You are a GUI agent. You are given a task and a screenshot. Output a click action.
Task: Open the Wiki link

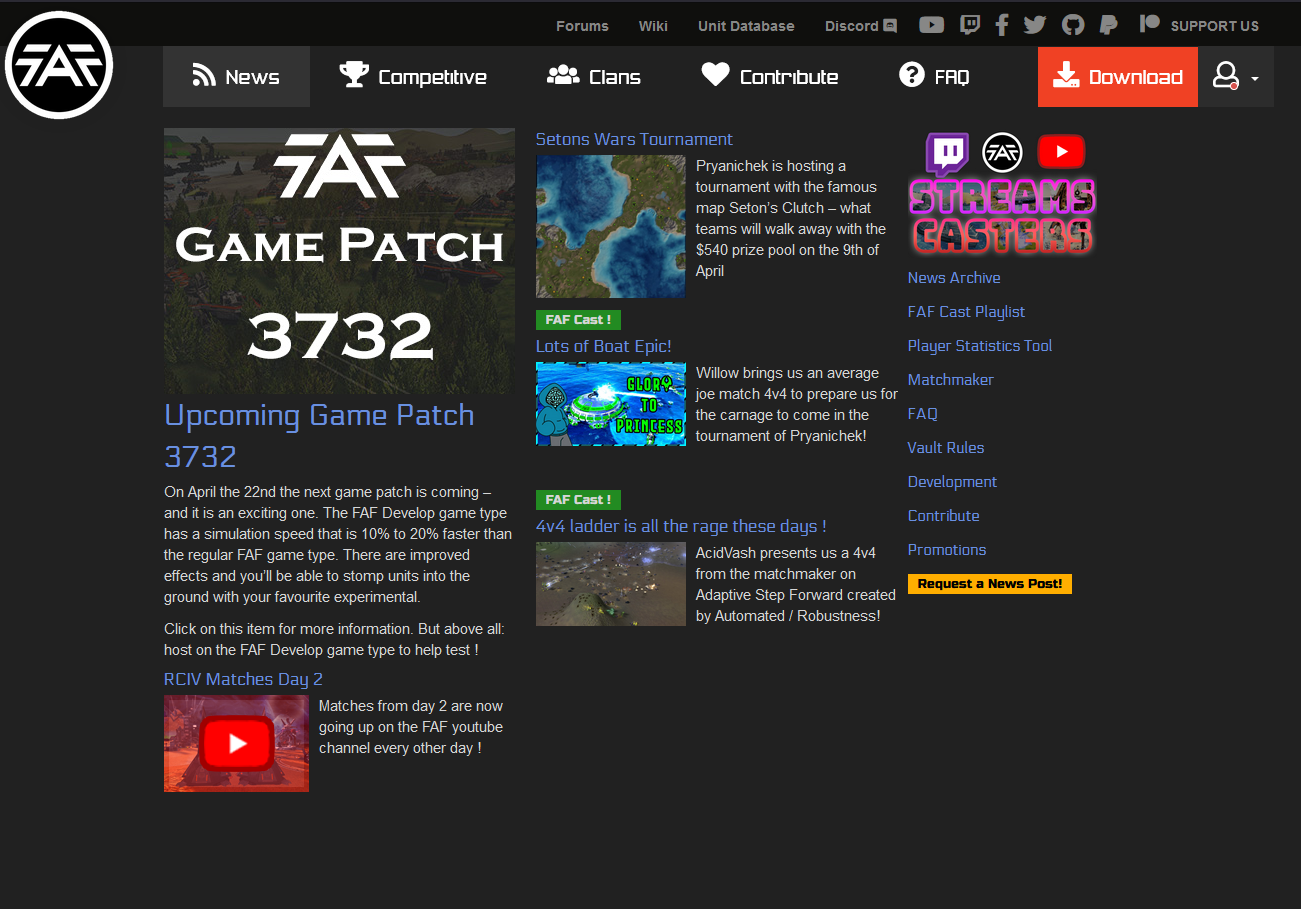point(653,26)
